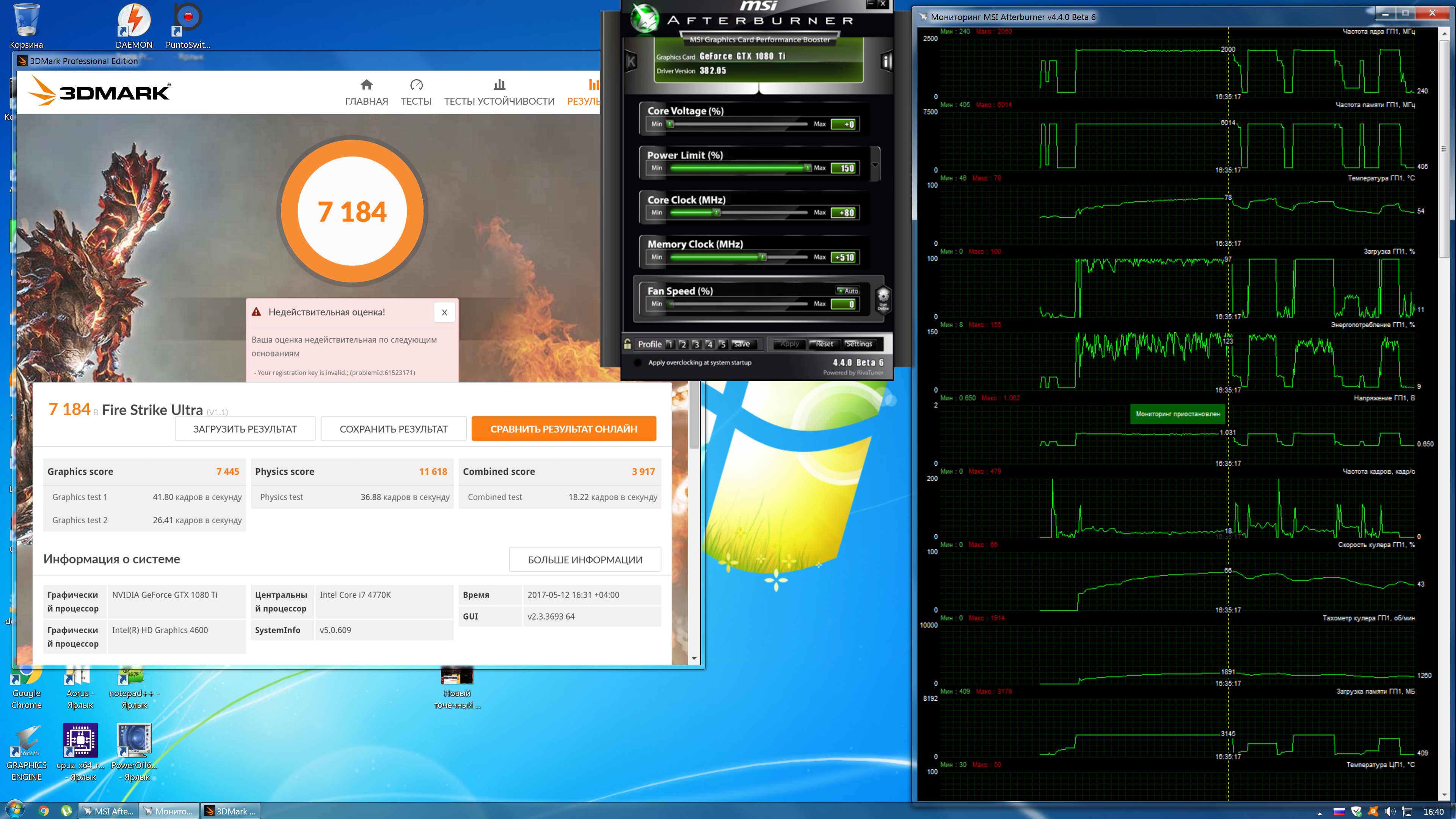This screenshot has height=819, width=1456.
Task: Close the invalid score warning with X
Action: tap(444, 312)
